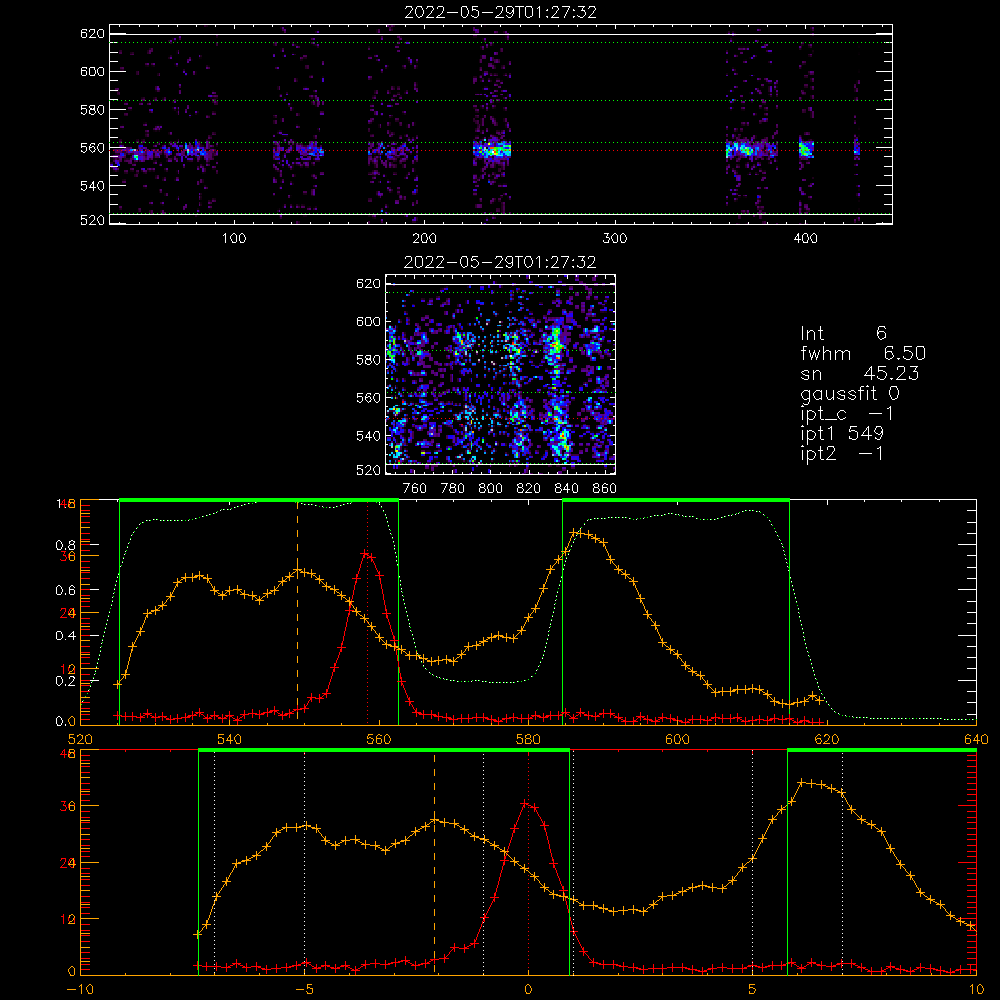Click thick green bar at top-right of bottom plot

click(x=882, y=751)
